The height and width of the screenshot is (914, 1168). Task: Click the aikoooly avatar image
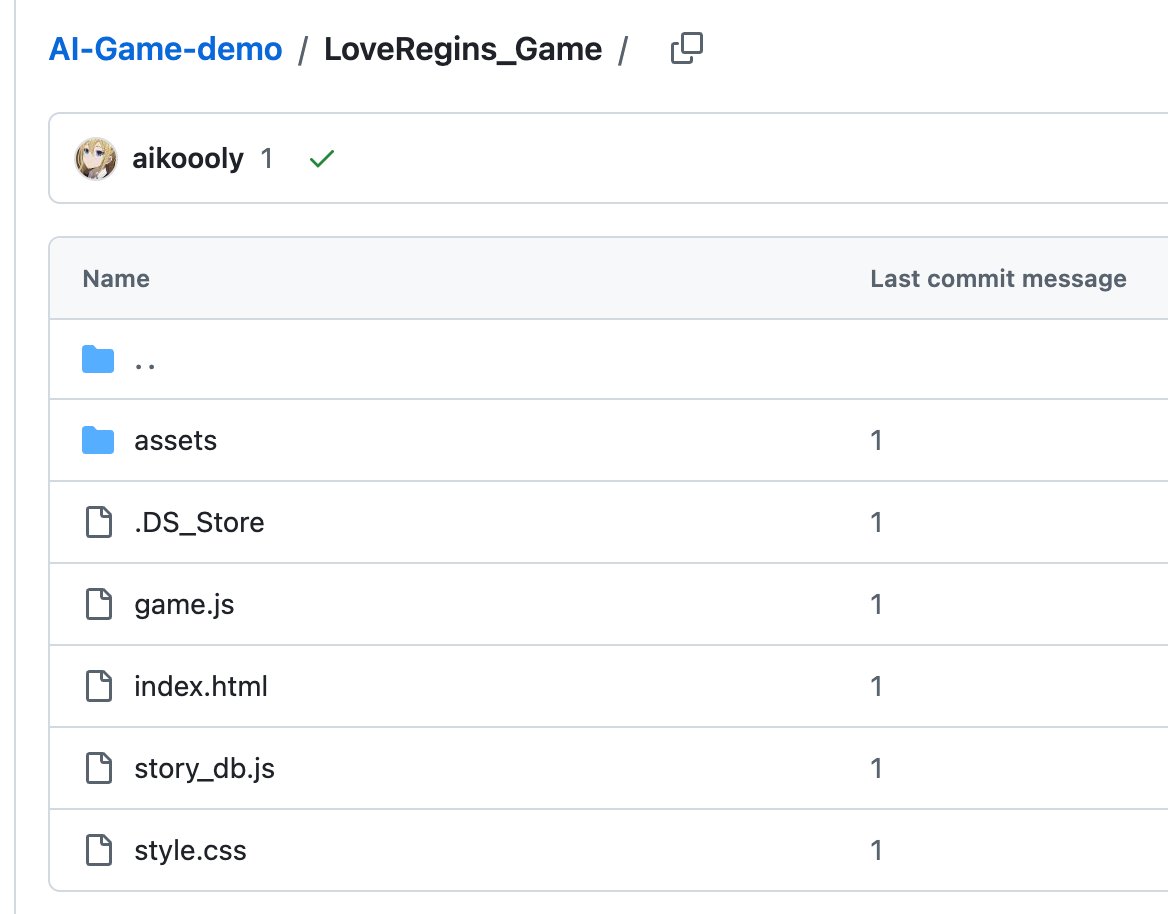pyautogui.click(x=97, y=159)
